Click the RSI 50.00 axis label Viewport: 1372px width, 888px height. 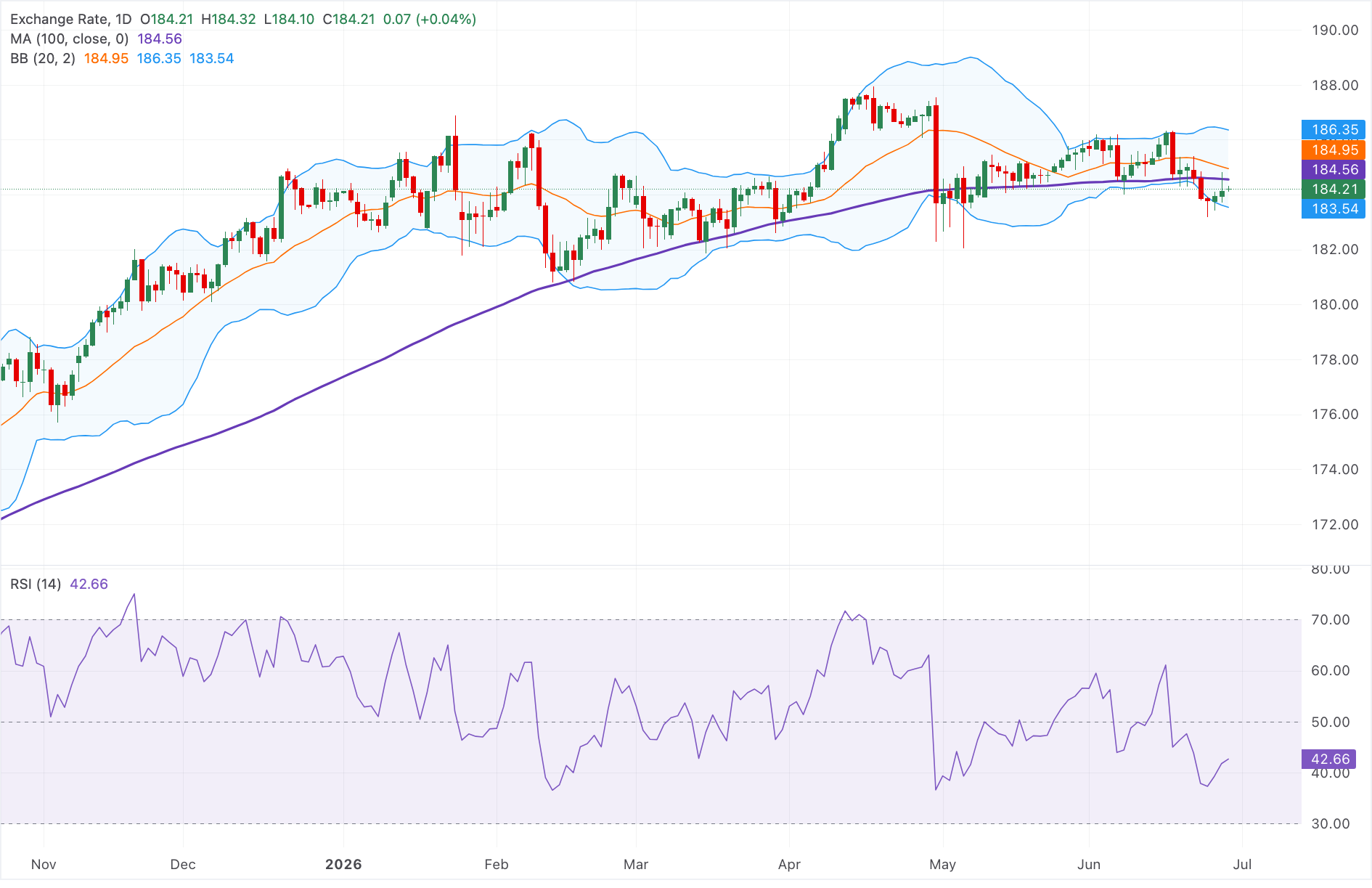[x=1331, y=722]
